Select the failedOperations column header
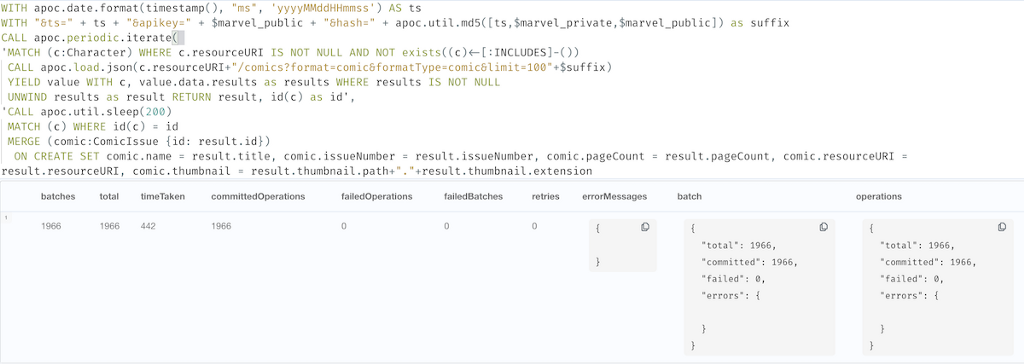 [377, 196]
